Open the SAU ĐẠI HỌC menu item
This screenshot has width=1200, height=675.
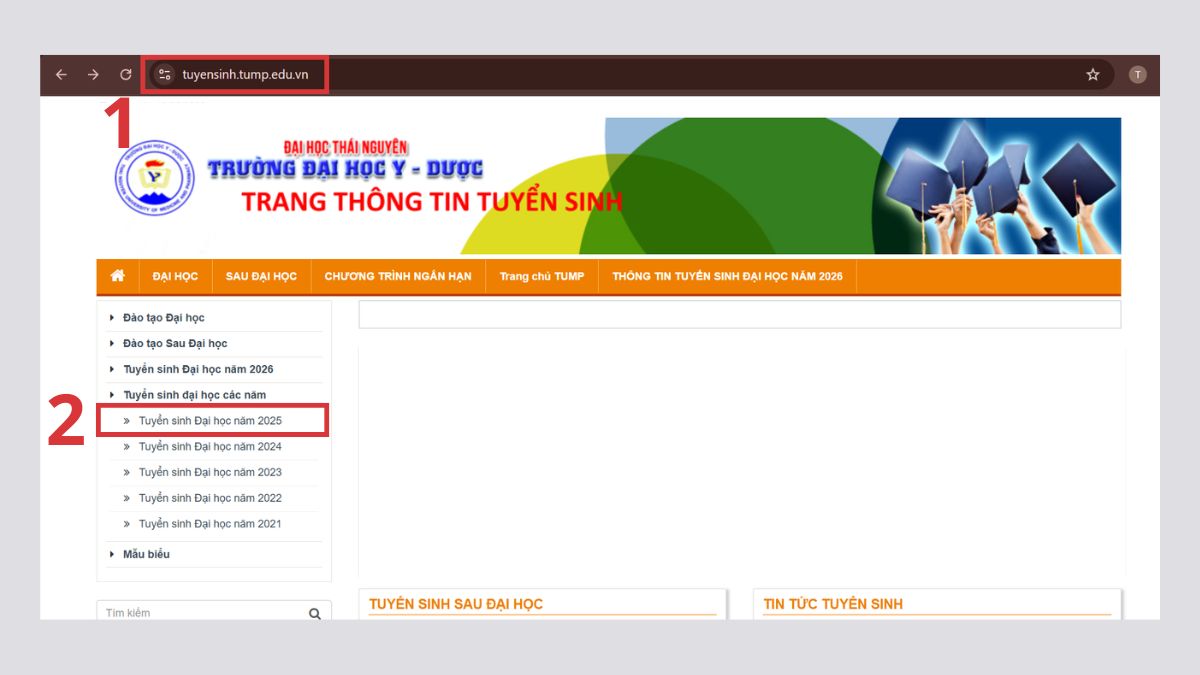click(x=261, y=277)
